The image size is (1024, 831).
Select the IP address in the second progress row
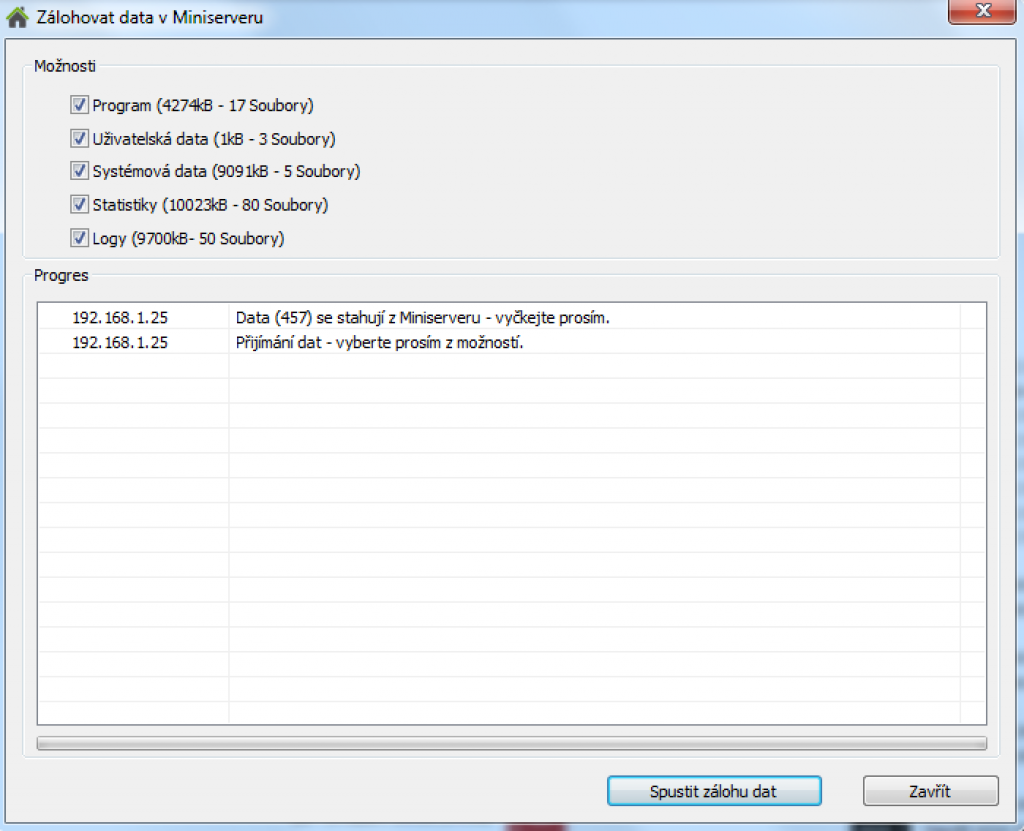click(120, 342)
